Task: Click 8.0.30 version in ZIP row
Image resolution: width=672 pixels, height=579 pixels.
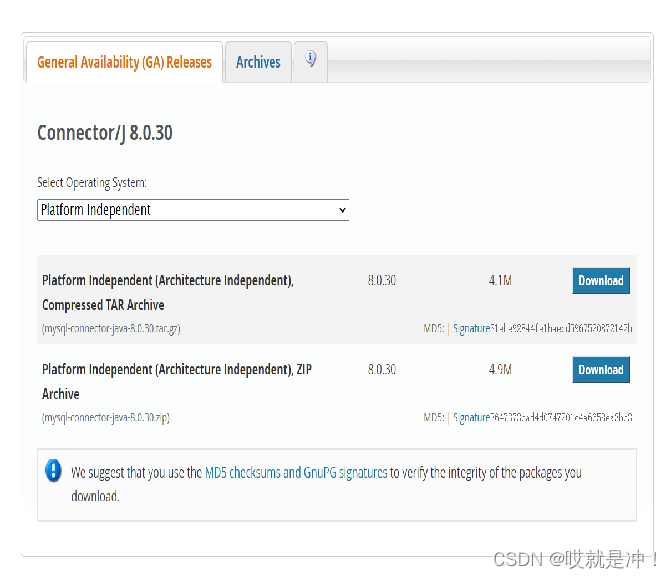Action: pos(382,369)
